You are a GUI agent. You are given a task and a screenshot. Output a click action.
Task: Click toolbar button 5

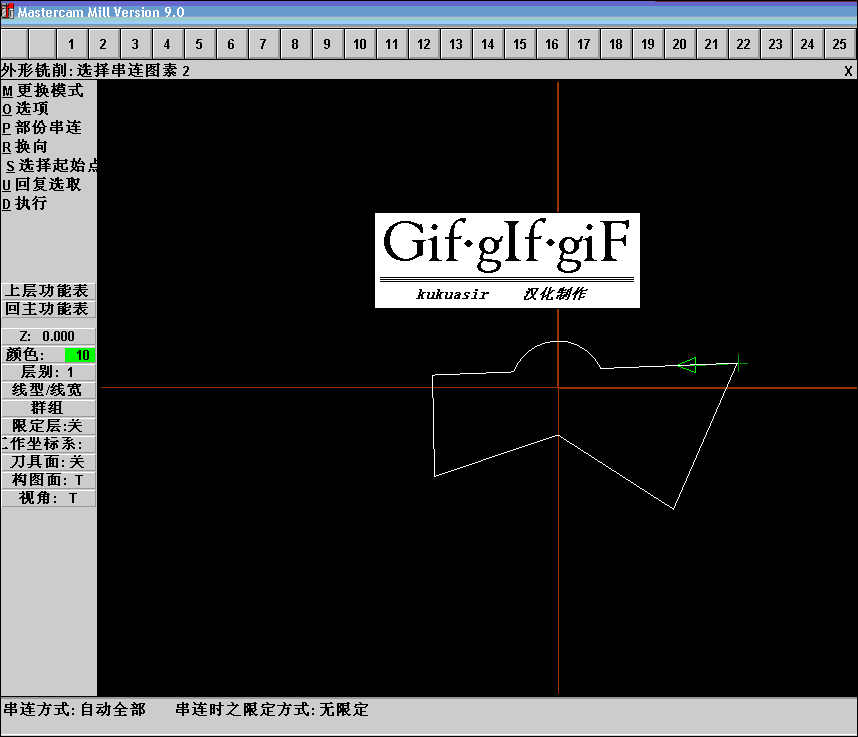pos(199,44)
